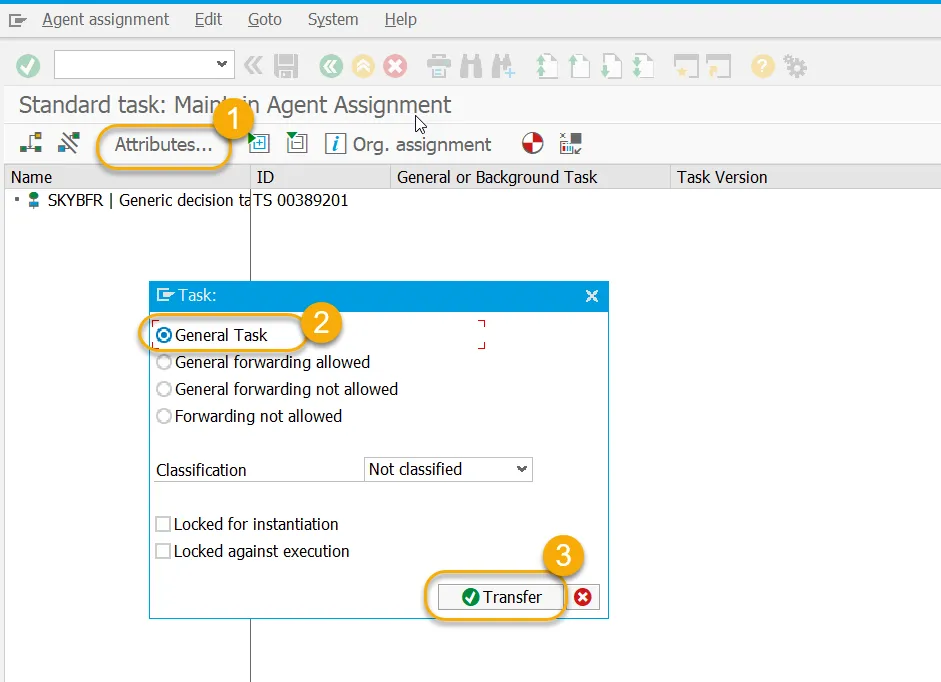The image size is (941, 682).
Task: Check Locked for instantiation
Action: (x=163, y=524)
